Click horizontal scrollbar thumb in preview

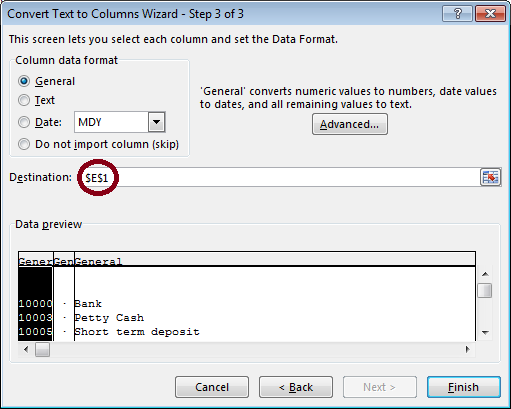click(x=42, y=350)
